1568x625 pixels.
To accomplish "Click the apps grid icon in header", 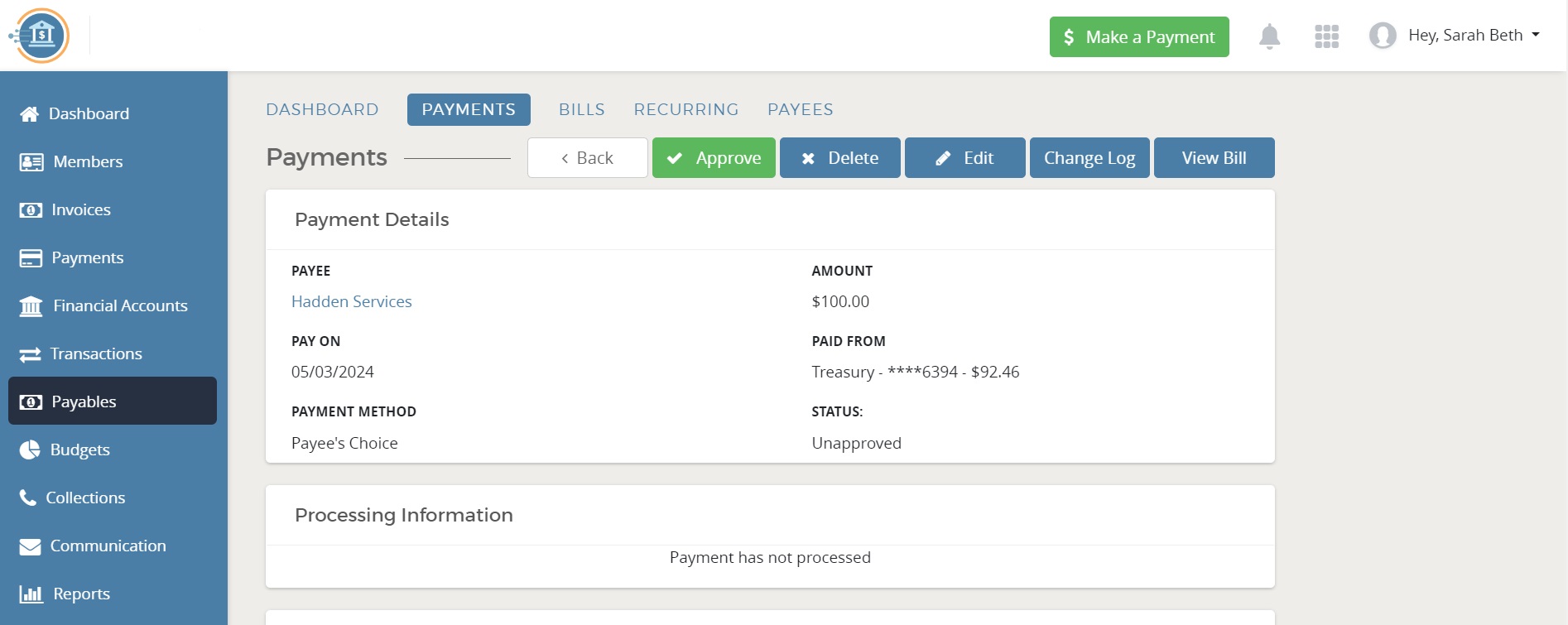I will [x=1325, y=36].
